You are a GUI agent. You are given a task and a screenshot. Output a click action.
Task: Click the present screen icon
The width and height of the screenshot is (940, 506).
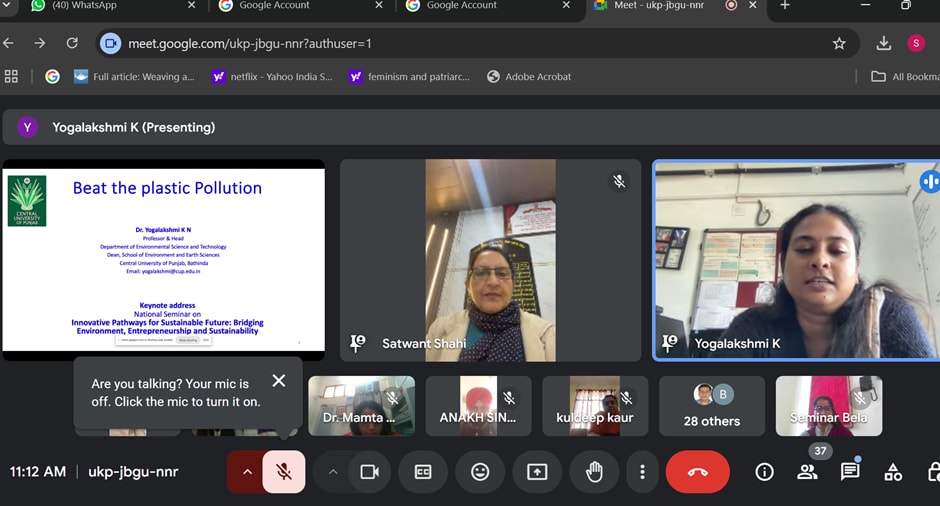537,472
